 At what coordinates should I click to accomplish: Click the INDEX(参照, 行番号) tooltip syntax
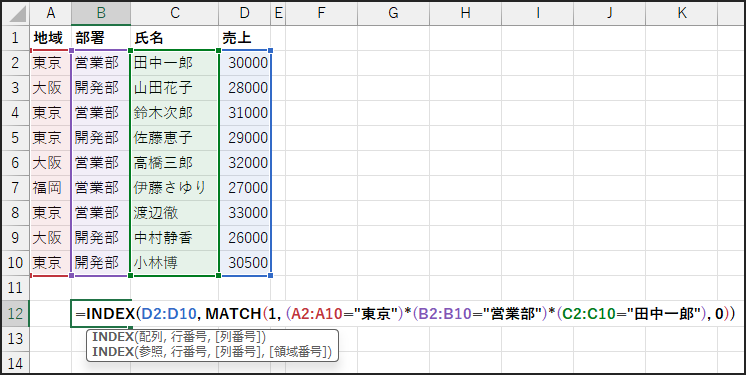212,352
